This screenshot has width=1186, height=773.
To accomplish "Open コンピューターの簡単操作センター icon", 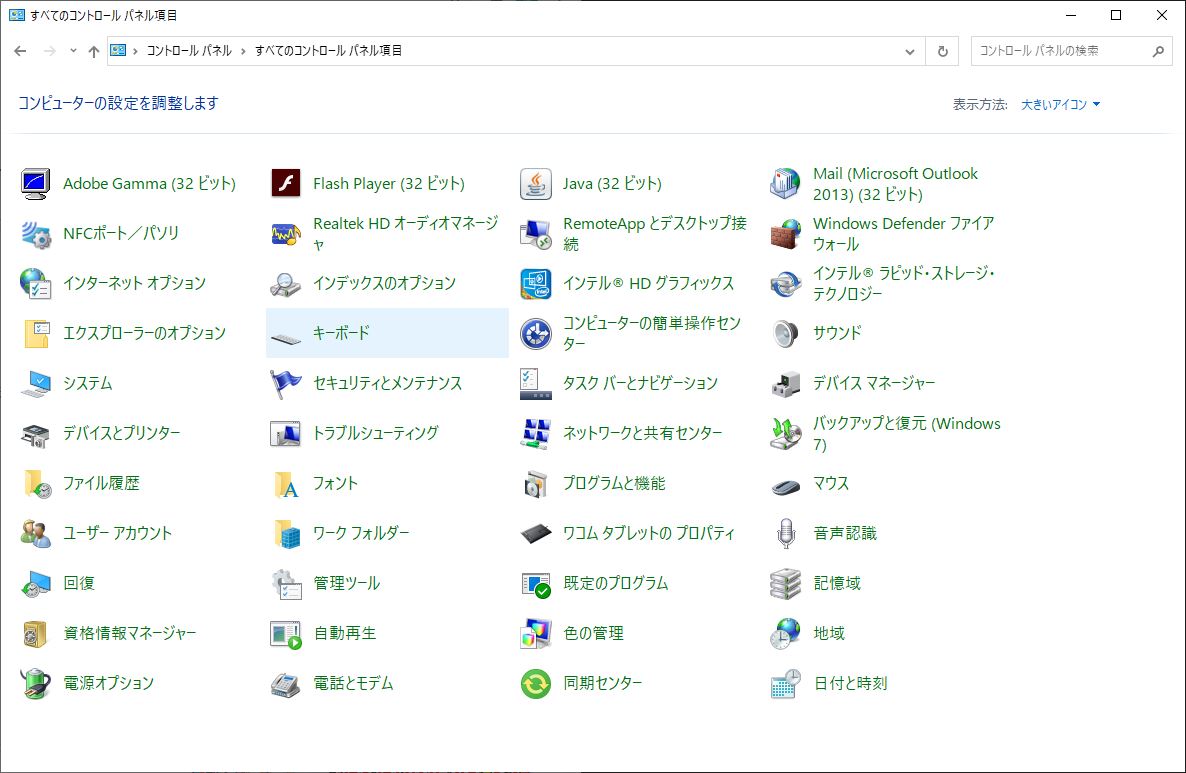I will coord(536,334).
